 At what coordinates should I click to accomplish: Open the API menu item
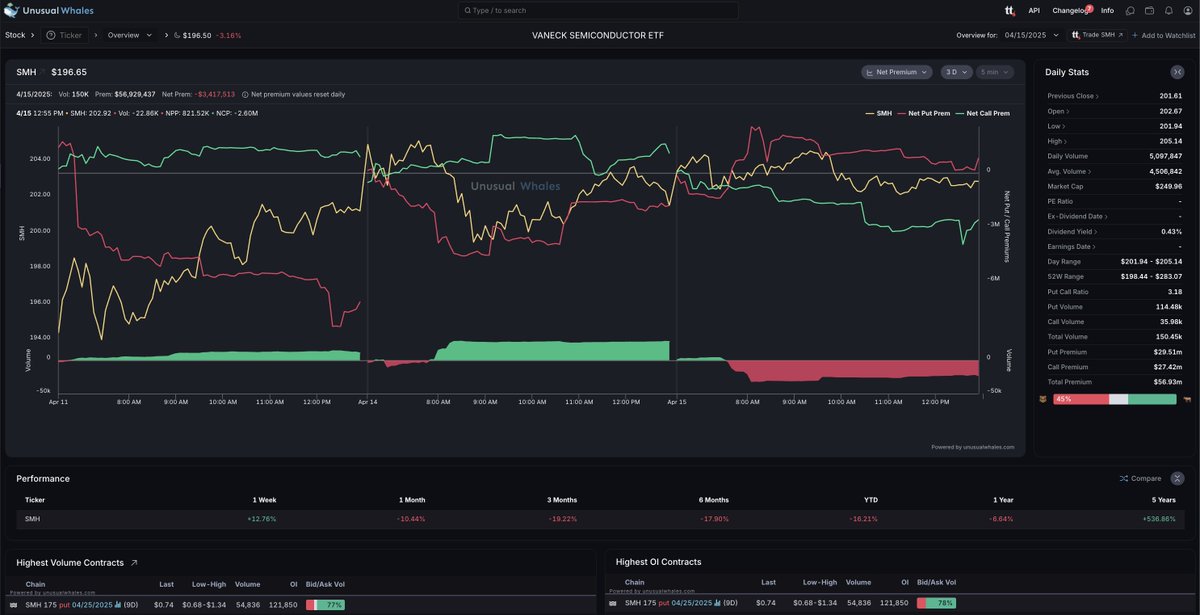[x=1034, y=10]
